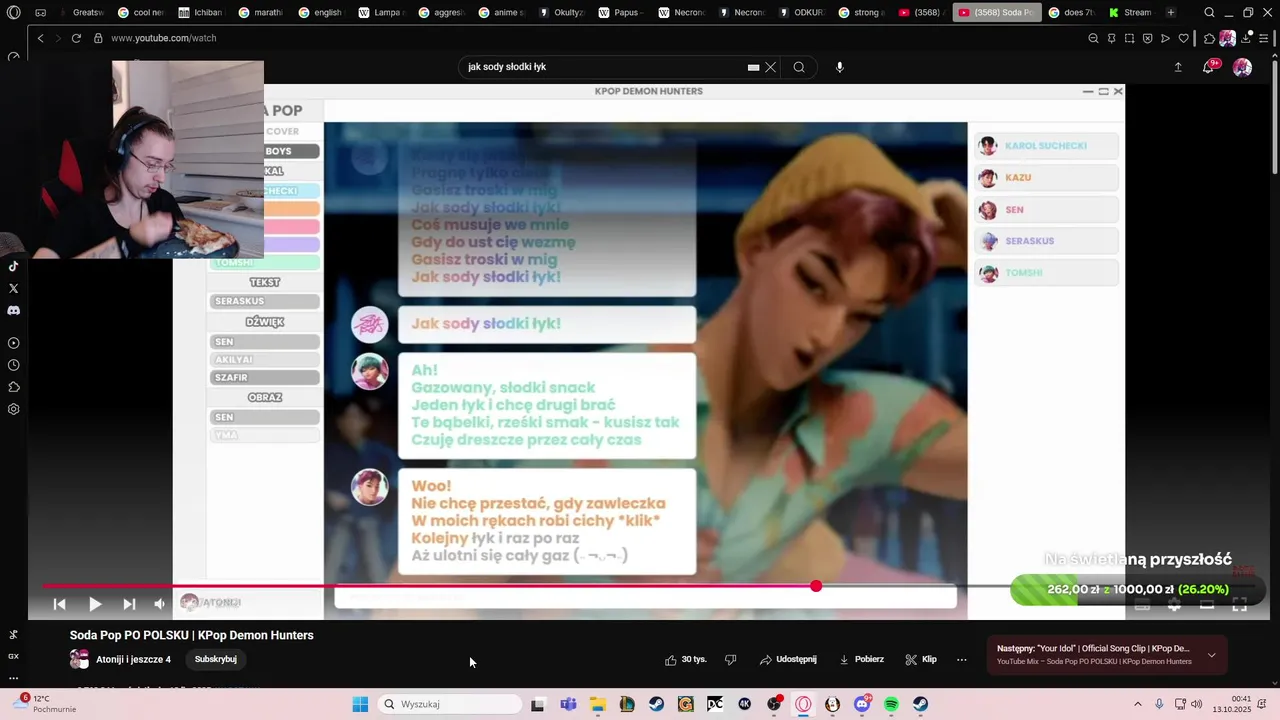Open Discord in the Opera sidebar
Viewport: 1280px width, 720px height.
(x=13, y=310)
